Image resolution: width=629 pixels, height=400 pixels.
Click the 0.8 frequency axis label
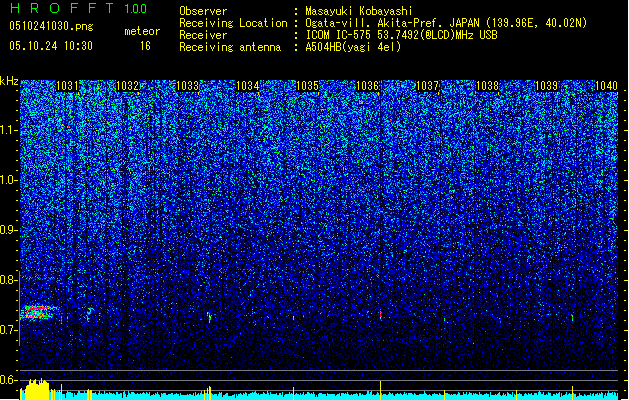click(x=8, y=280)
